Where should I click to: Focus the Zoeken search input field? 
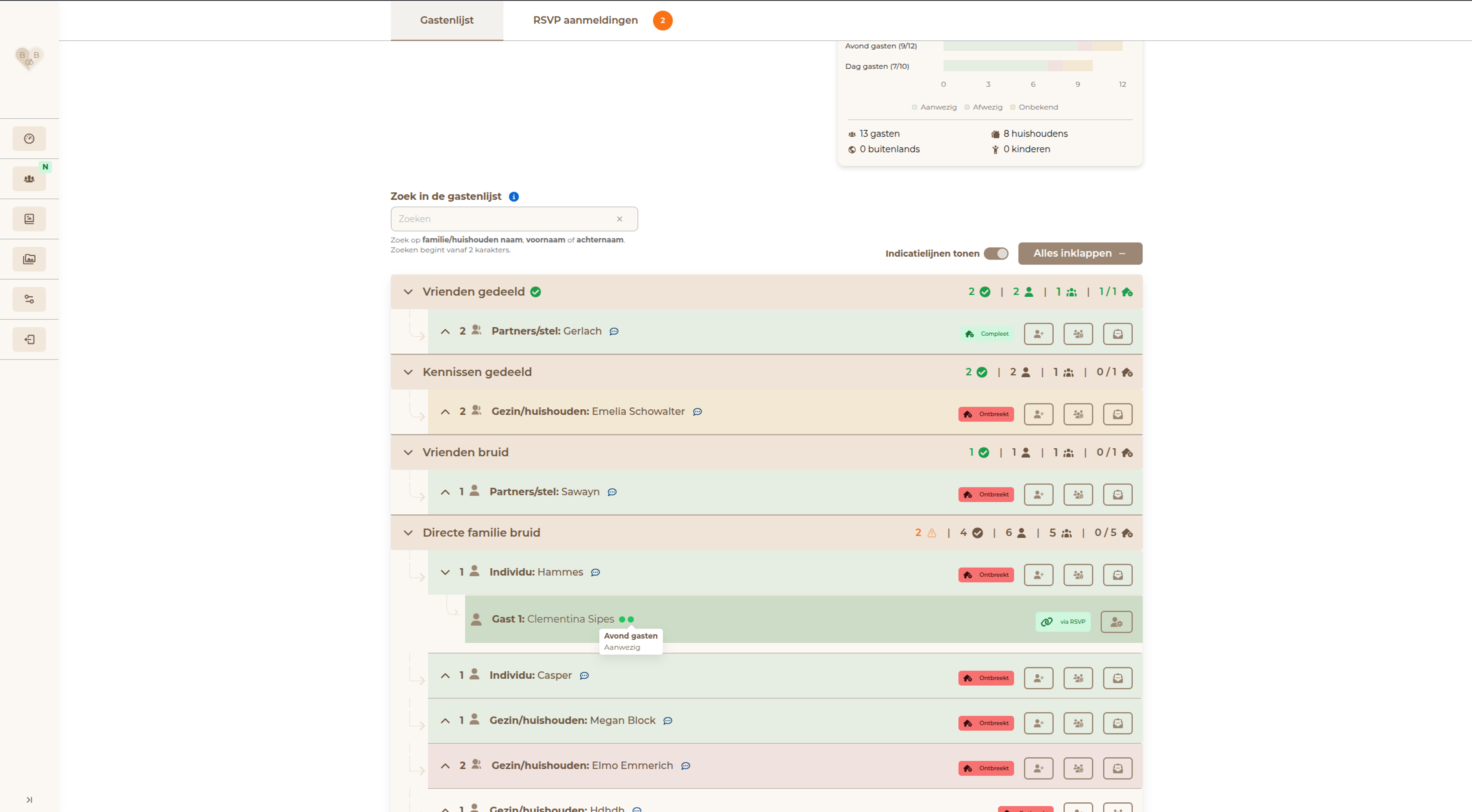pyautogui.click(x=514, y=219)
